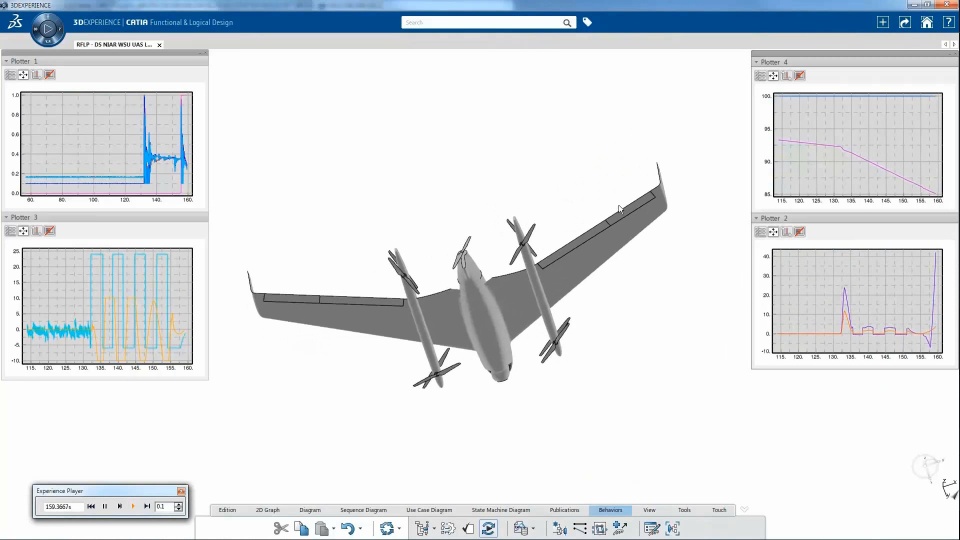Pause the Experience Player
The image size is (960, 540).
(105, 506)
